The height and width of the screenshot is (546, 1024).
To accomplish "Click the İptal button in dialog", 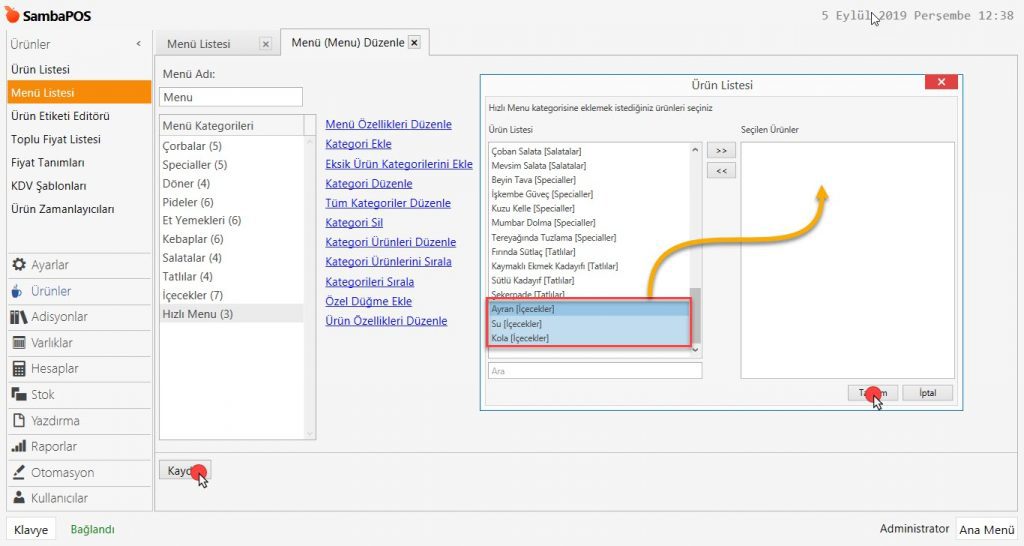I will (x=927, y=393).
